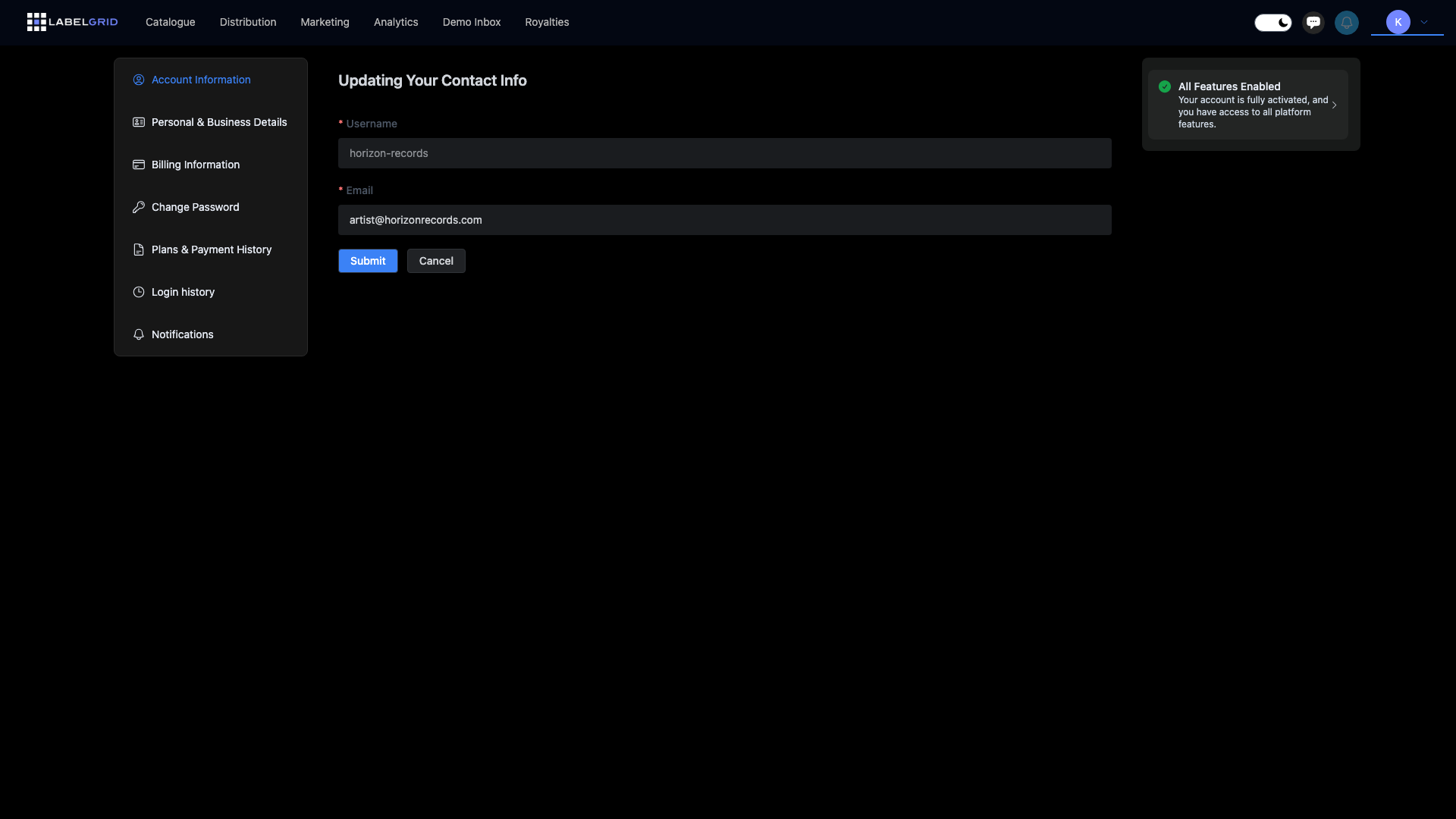Image resolution: width=1456 pixels, height=819 pixels.
Task: Open Notifications via the bell sidebar icon
Action: (139, 334)
